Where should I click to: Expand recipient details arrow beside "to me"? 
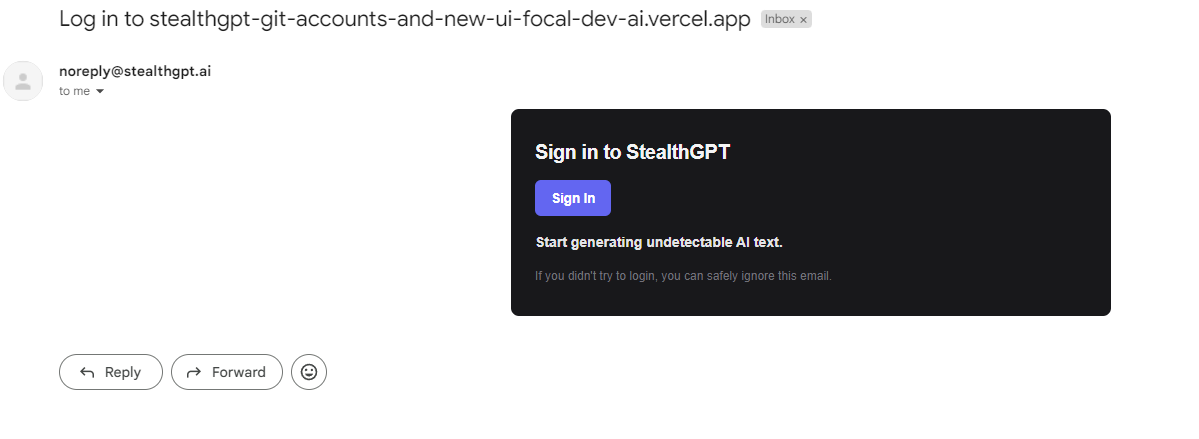pos(99,92)
